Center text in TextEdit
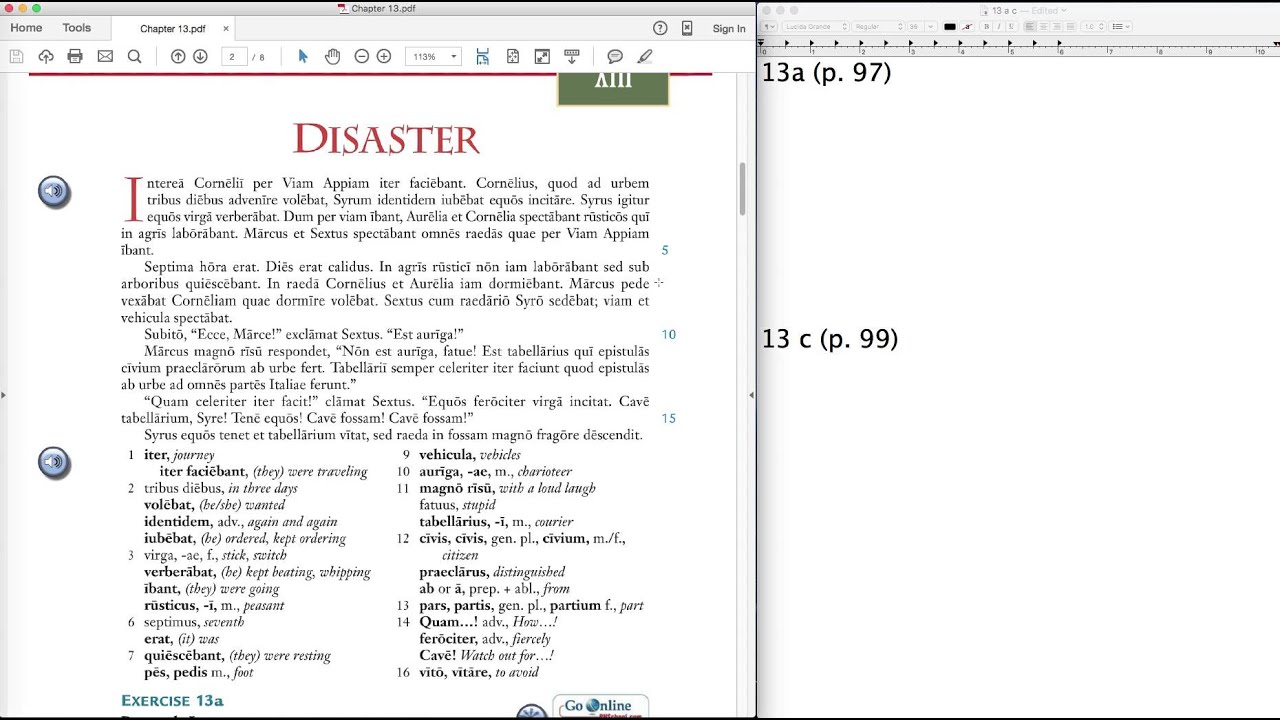Viewport: 1280px width, 720px height. click(x=1043, y=26)
